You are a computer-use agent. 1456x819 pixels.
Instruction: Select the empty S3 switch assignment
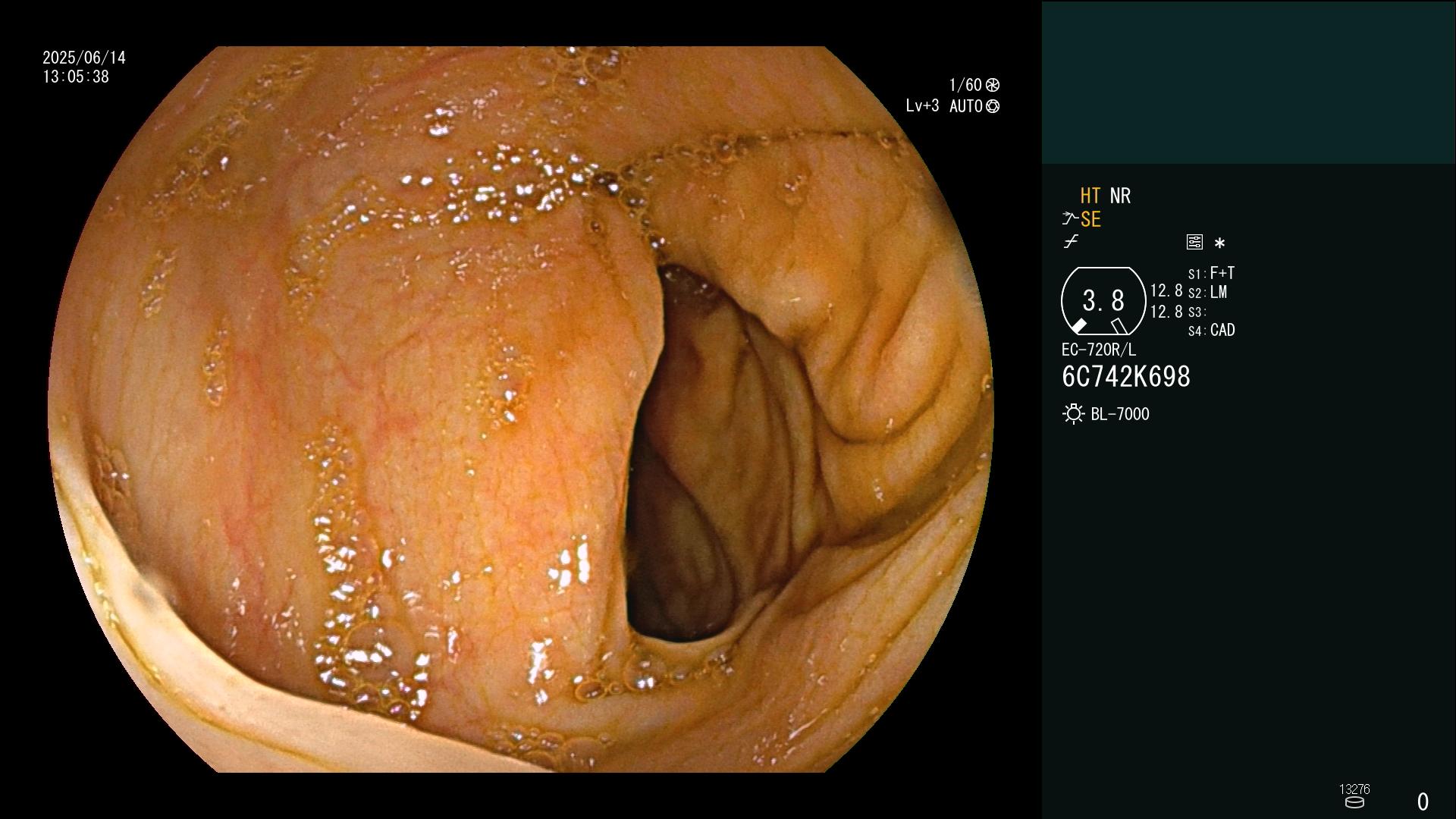point(1197,312)
